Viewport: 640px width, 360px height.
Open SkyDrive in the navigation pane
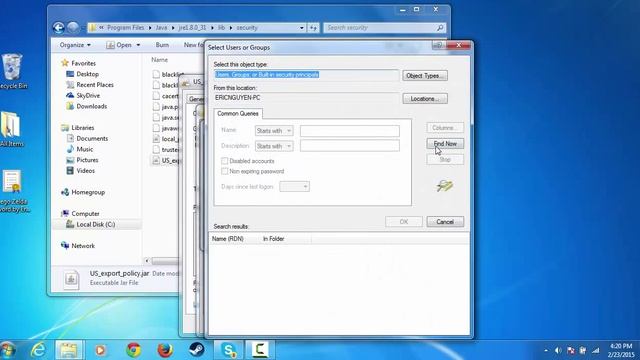pos(83,95)
